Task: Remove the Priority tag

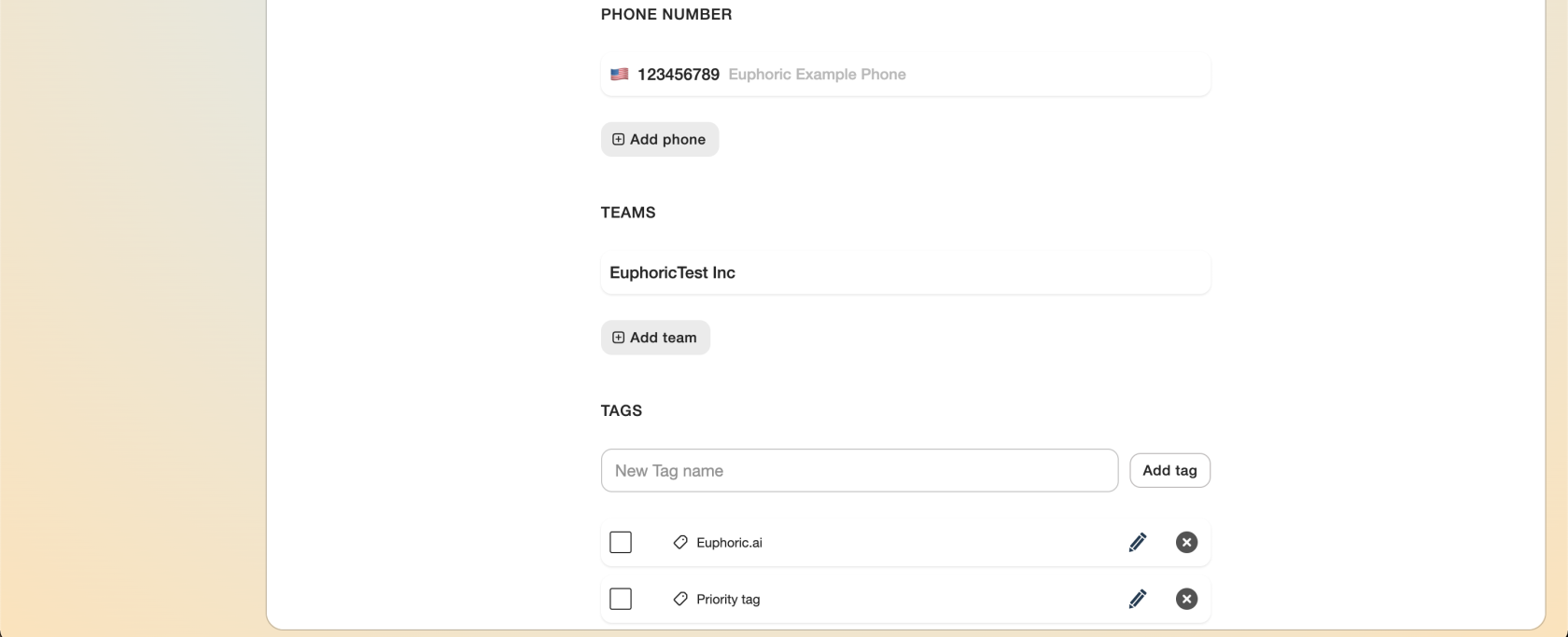Action: [x=1186, y=599]
